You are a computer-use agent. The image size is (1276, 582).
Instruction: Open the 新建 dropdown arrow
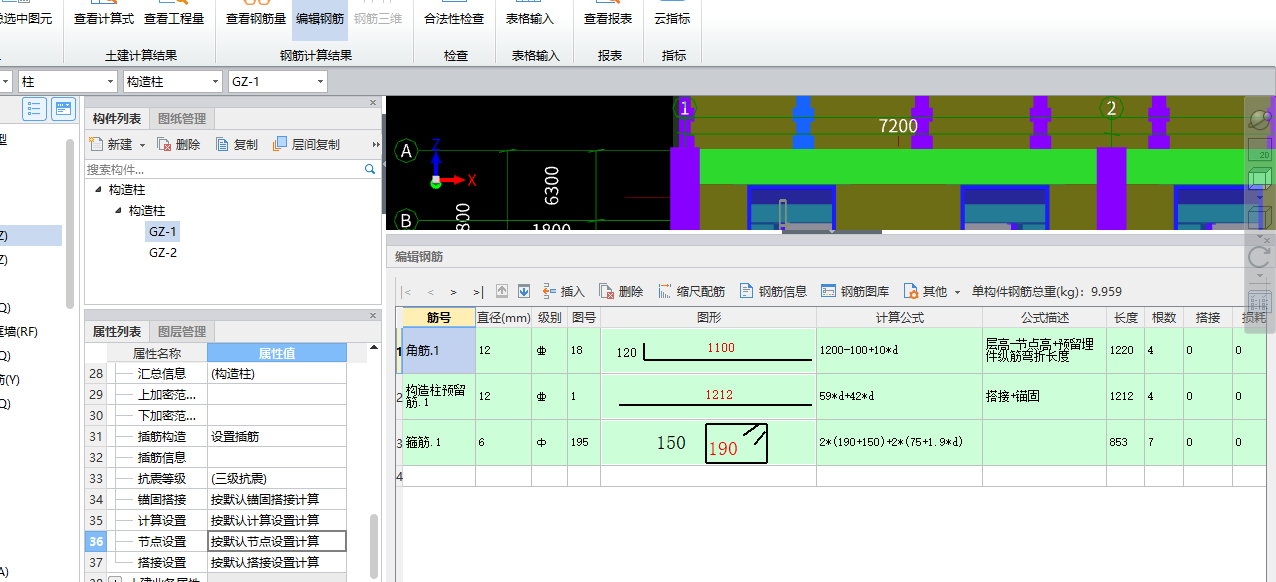[x=142, y=145]
